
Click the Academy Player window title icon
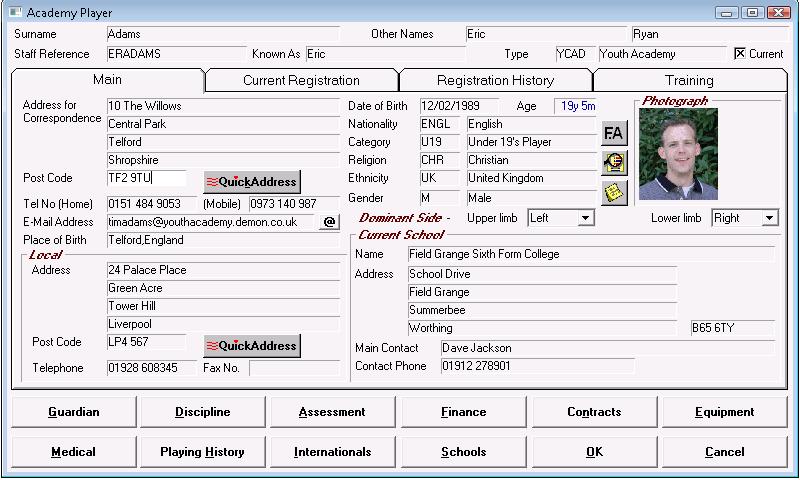point(16,12)
